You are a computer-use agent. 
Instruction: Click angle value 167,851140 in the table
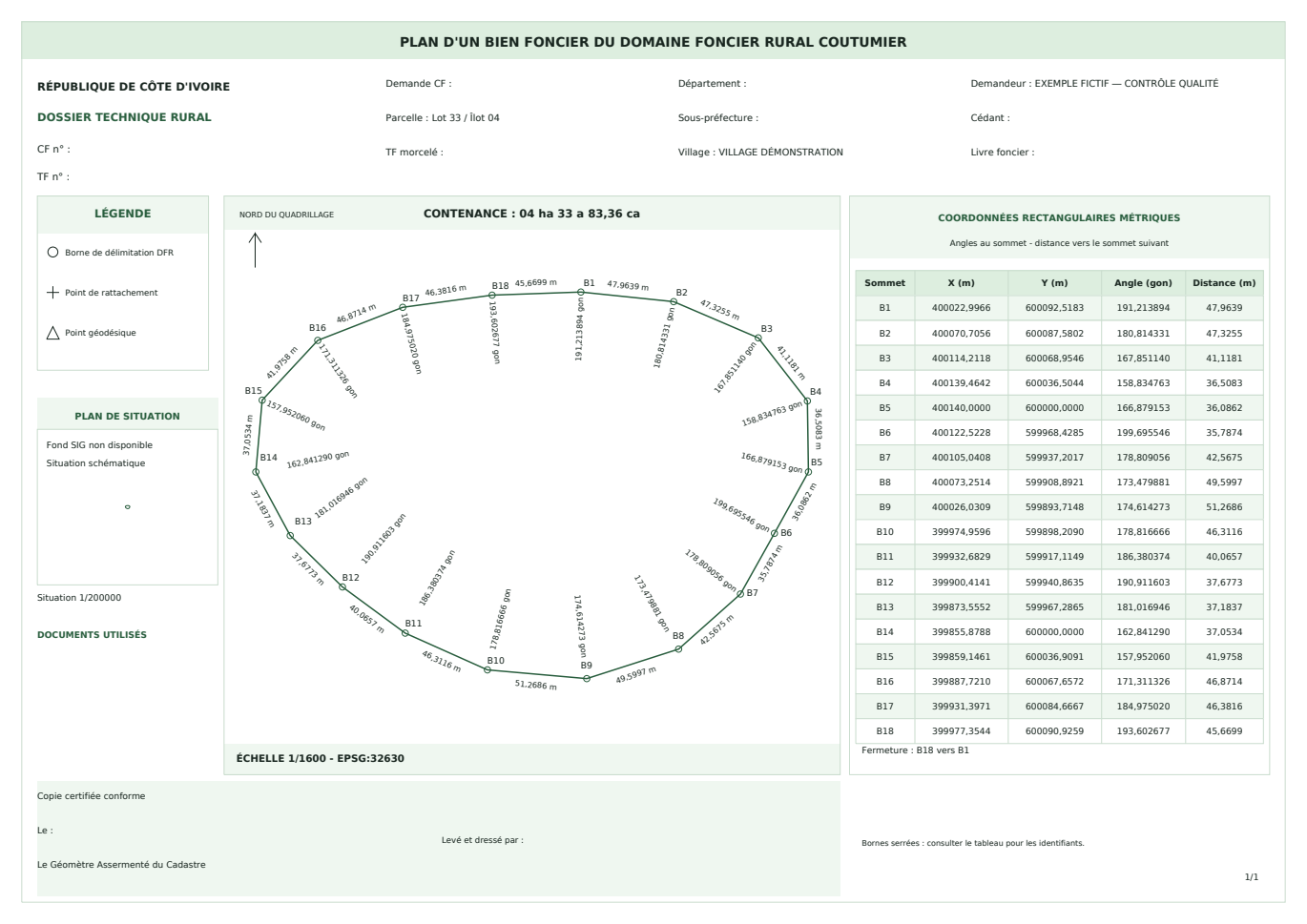[x=1143, y=358]
